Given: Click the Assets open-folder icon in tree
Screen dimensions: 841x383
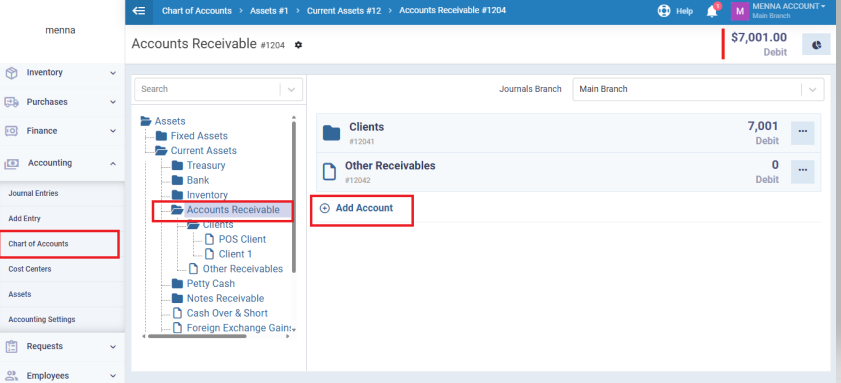Looking at the screenshot, I should [146, 121].
